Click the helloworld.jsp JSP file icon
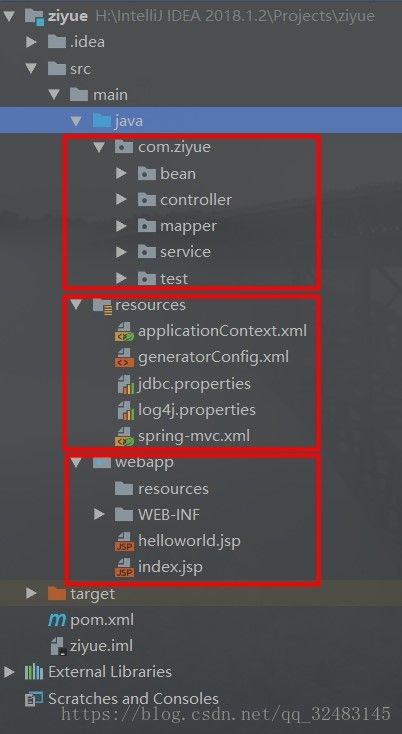This screenshot has height=734, width=402. point(124,541)
